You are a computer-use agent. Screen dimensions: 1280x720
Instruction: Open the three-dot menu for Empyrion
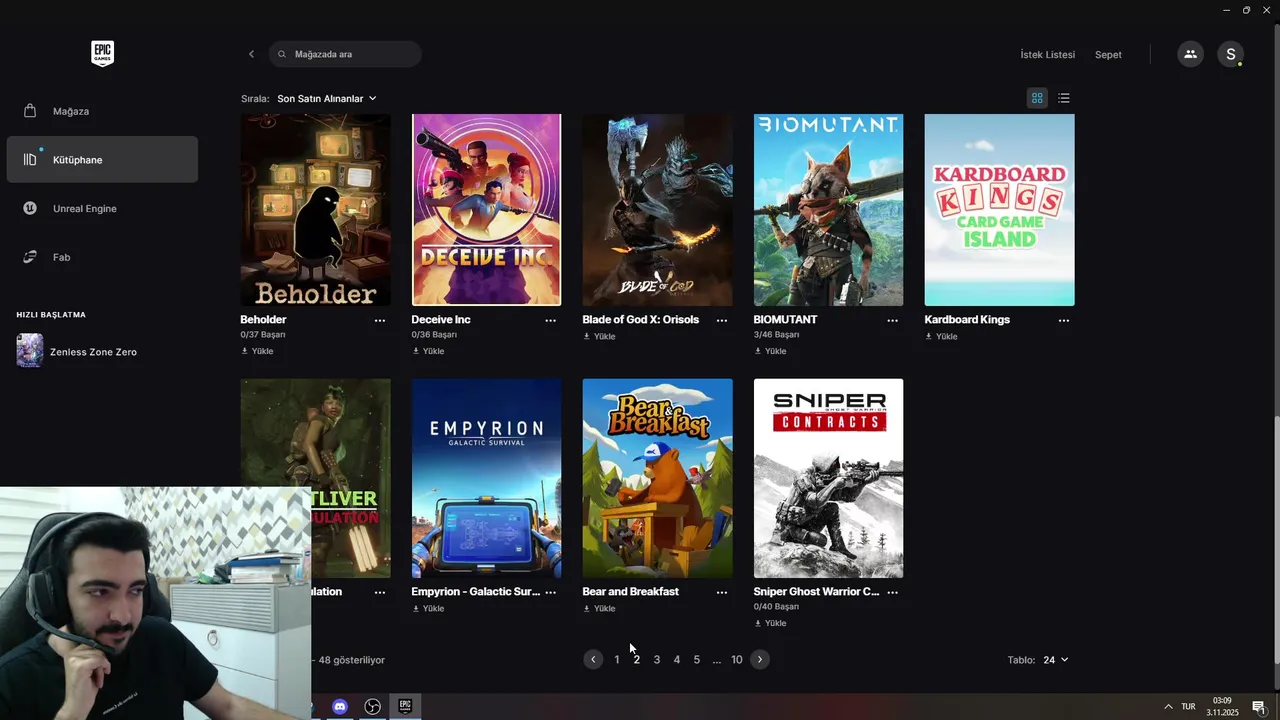(x=550, y=592)
